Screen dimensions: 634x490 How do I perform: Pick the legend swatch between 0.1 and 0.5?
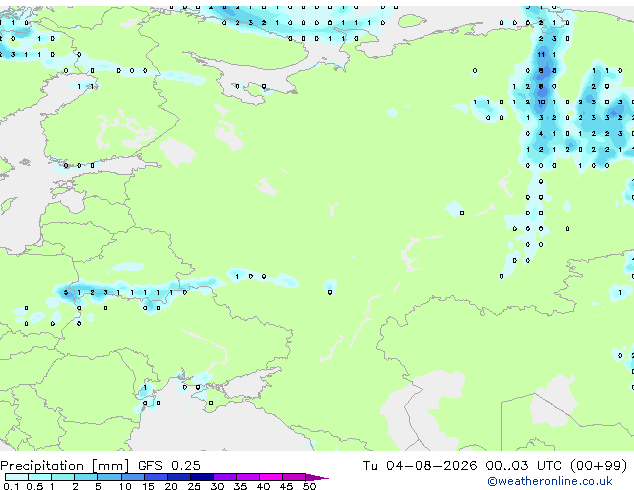pos(17,477)
